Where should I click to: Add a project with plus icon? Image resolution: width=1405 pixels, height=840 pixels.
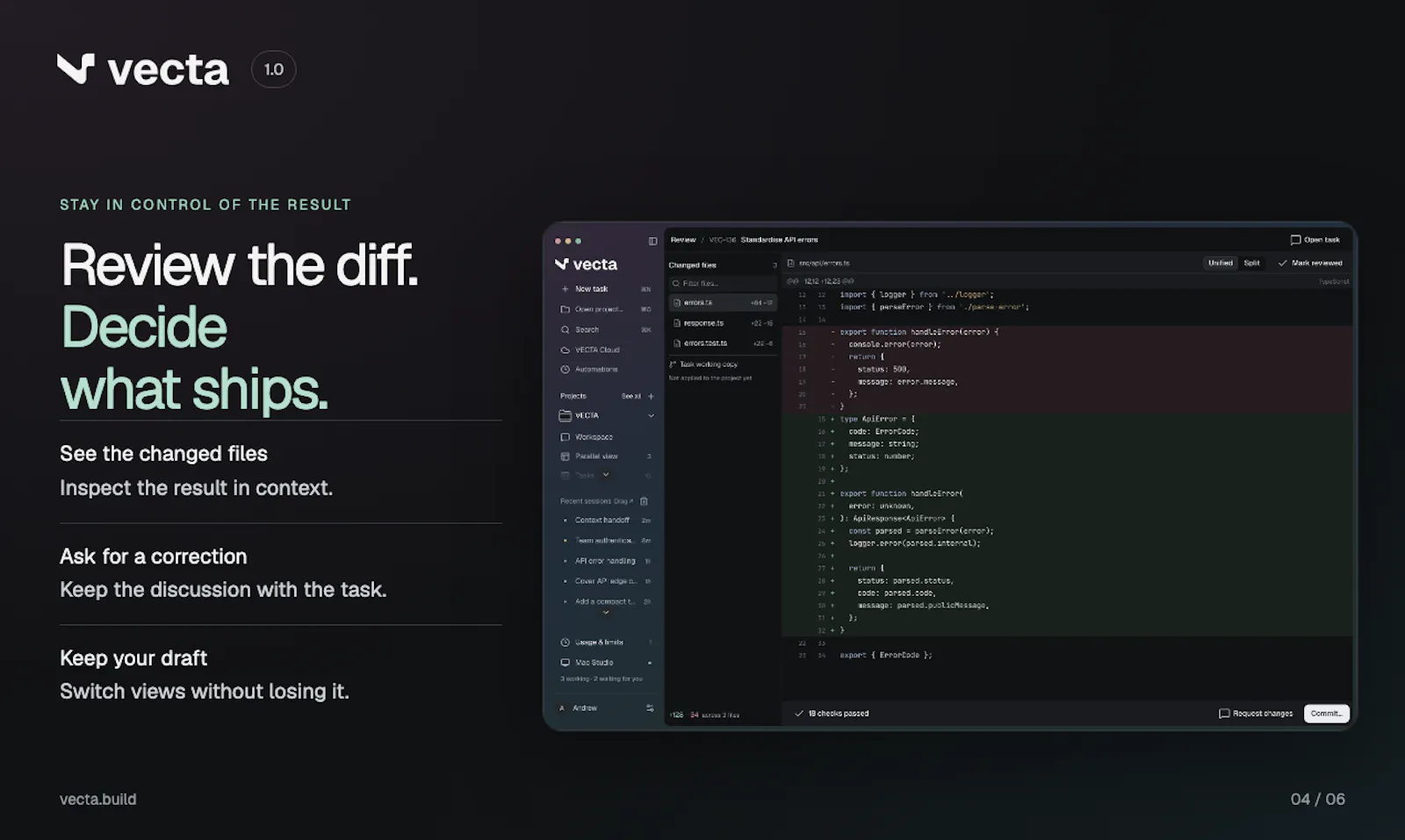click(651, 396)
